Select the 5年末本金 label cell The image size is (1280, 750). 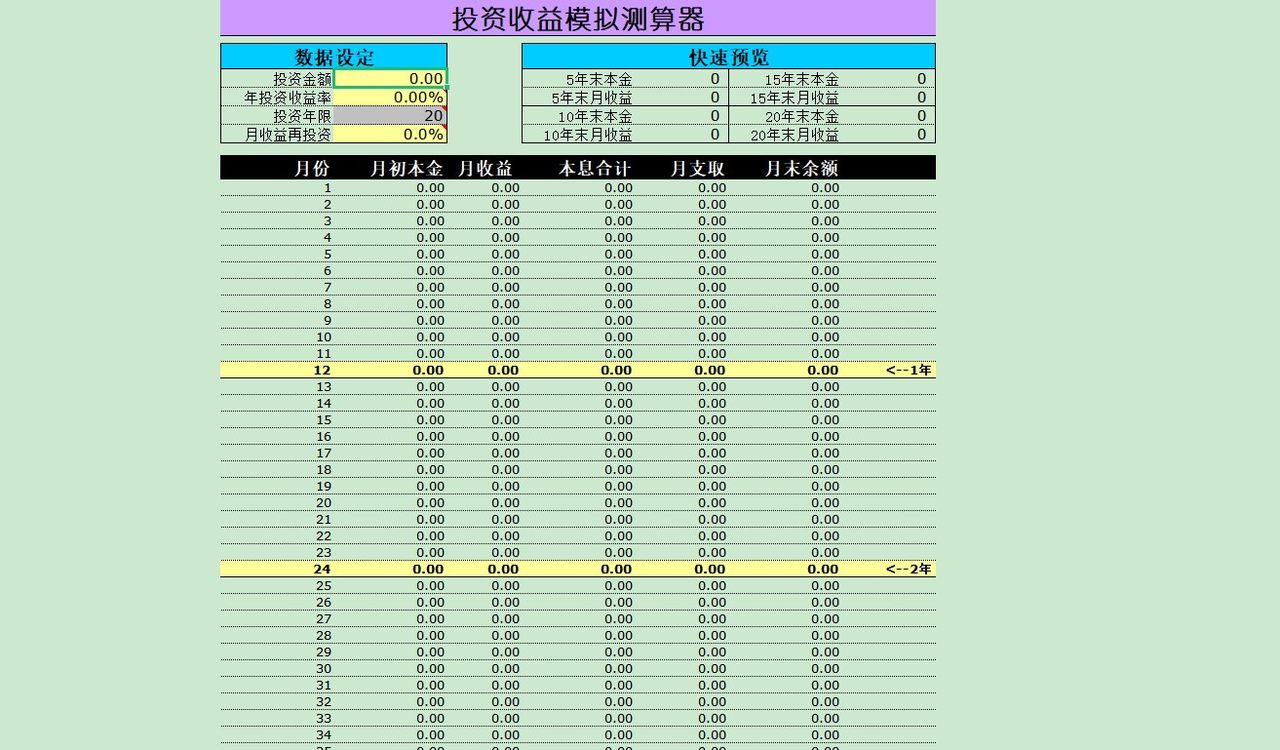pos(600,78)
